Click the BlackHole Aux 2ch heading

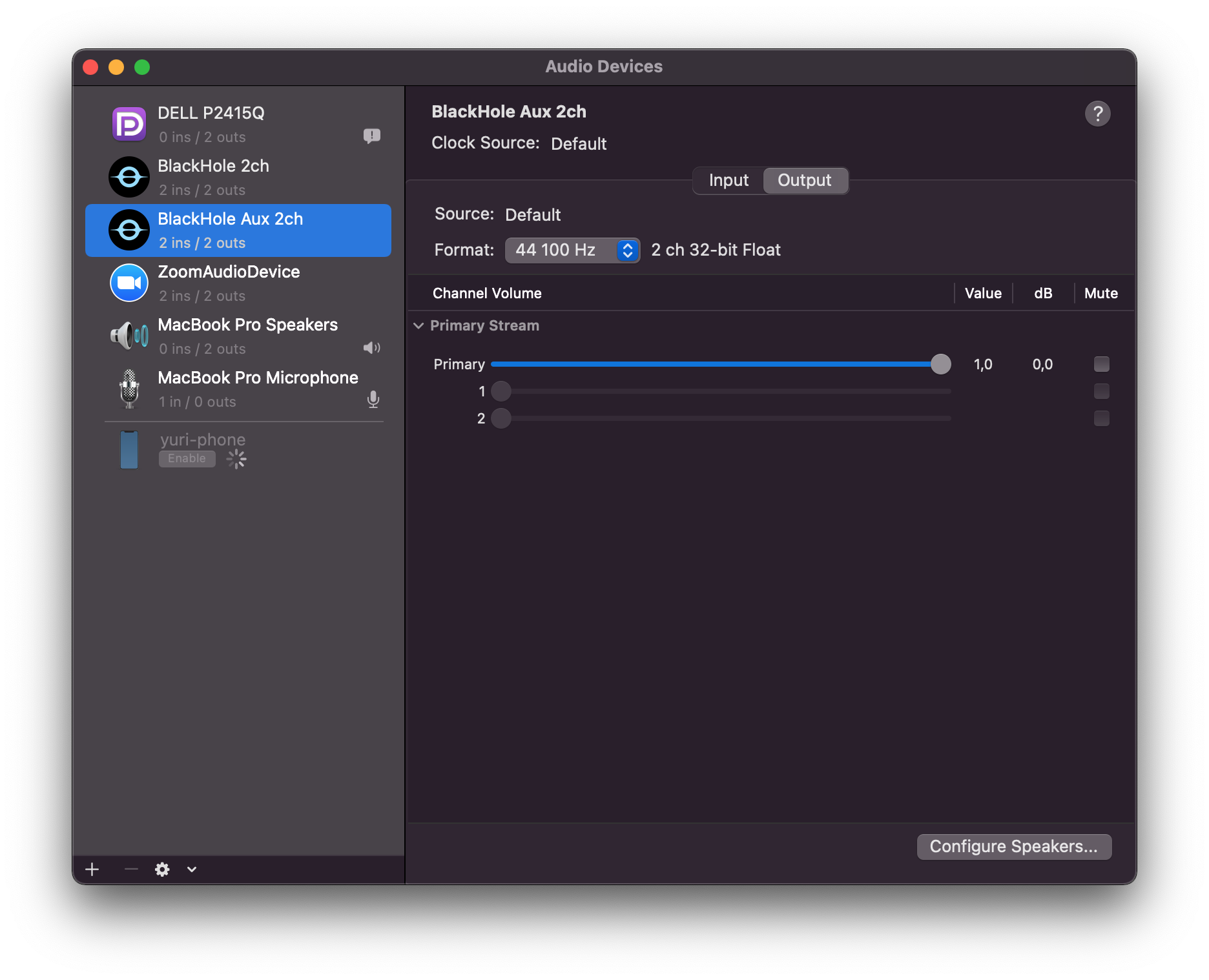pyautogui.click(x=509, y=112)
